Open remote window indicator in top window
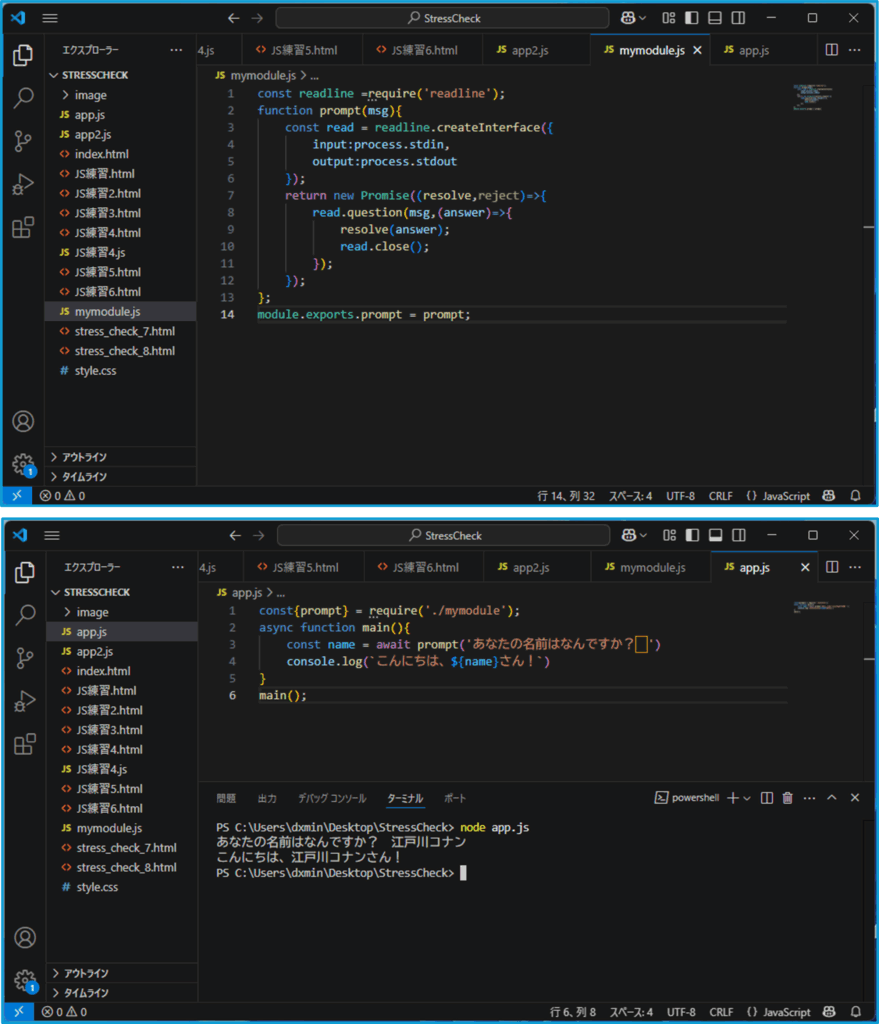879x1024 pixels. pyautogui.click(x=17, y=496)
